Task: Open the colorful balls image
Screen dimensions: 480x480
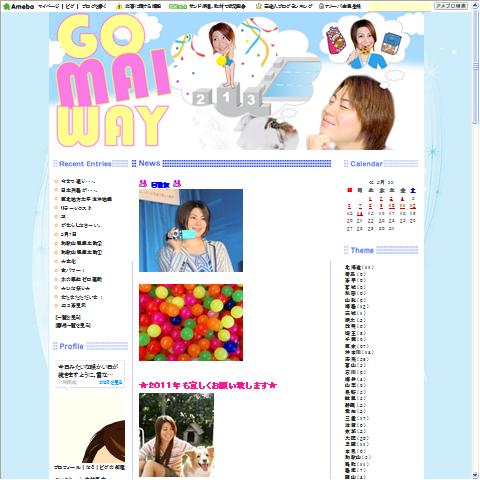Action: click(x=191, y=322)
